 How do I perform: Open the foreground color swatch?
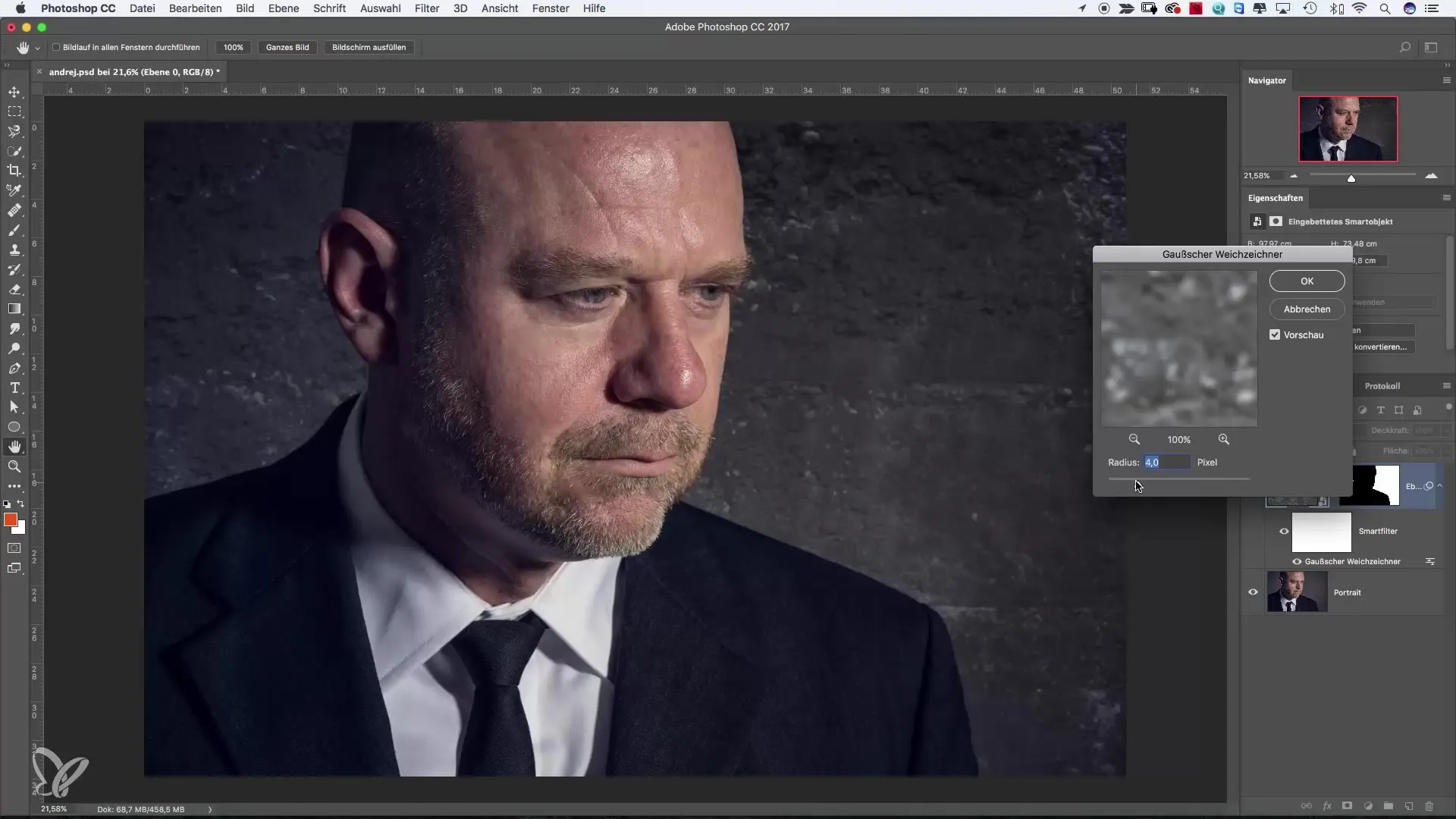(x=11, y=519)
